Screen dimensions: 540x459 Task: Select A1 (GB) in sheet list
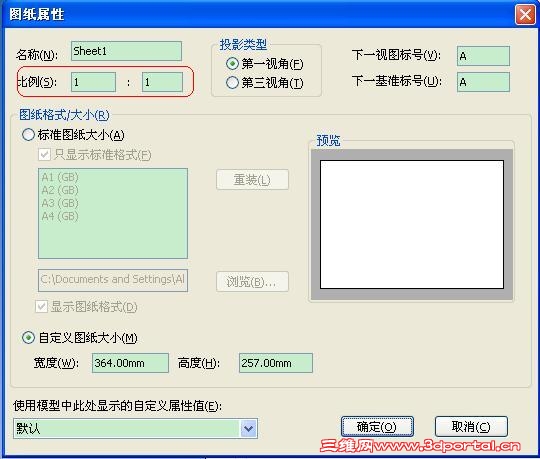60,177
